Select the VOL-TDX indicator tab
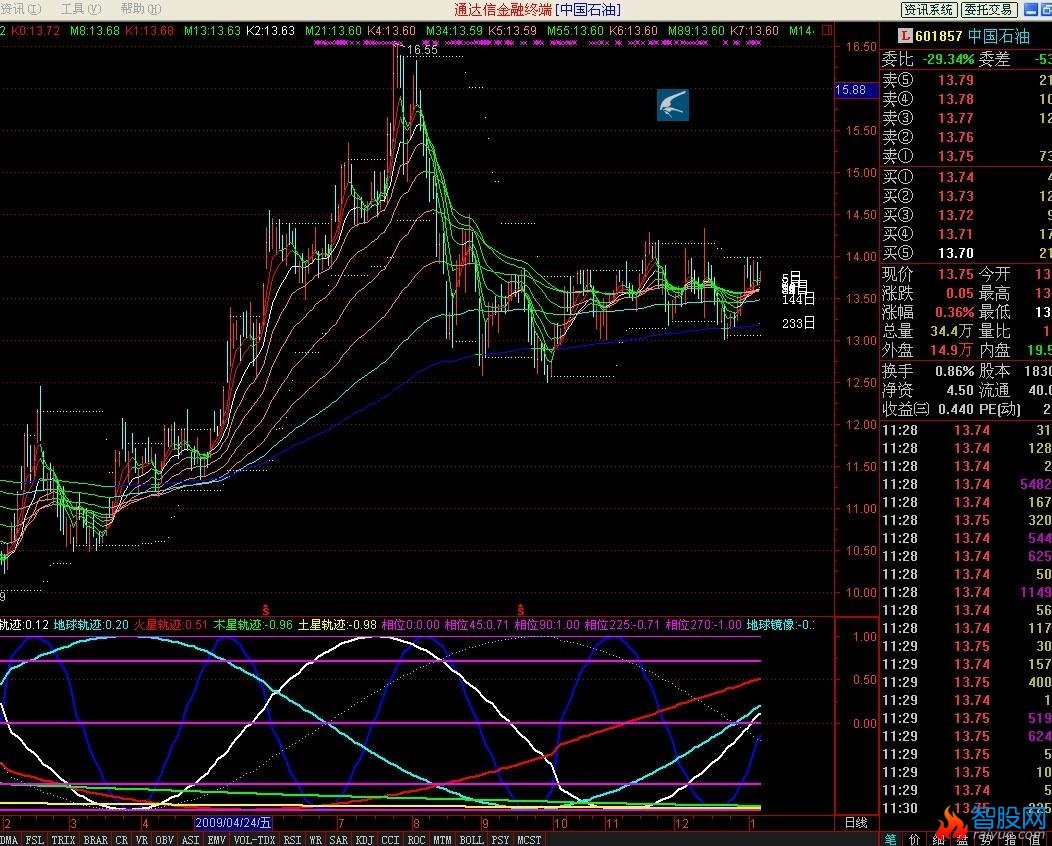 [254, 839]
